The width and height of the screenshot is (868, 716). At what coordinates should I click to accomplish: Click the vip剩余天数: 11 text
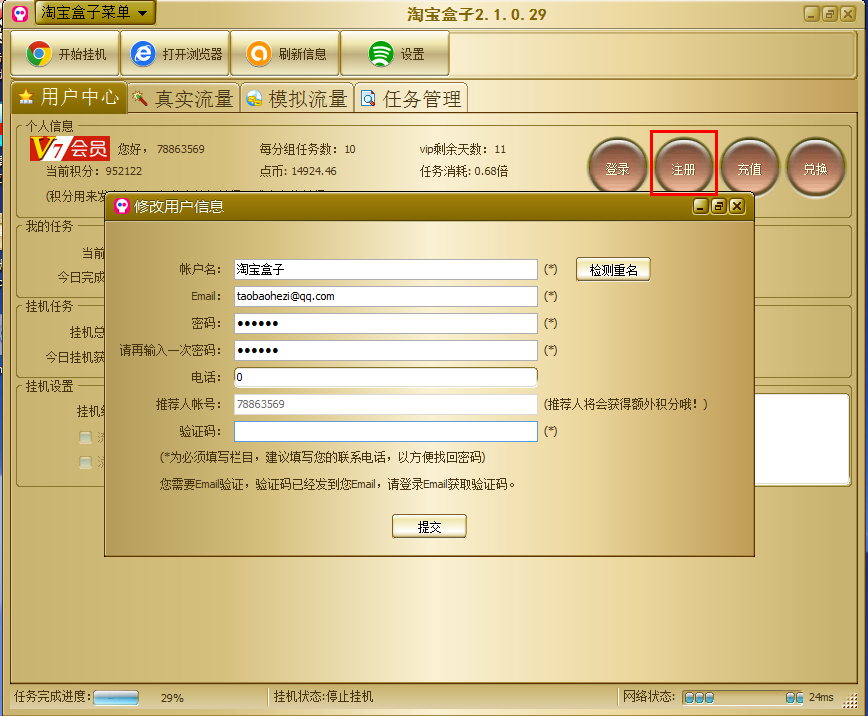click(x=463, y=149)
